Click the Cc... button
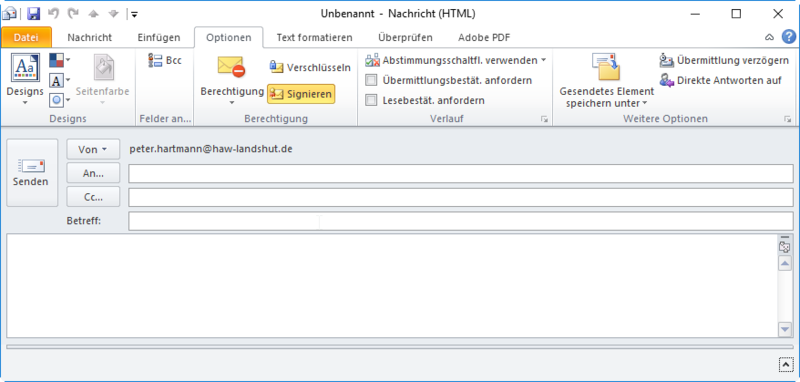The height and width of the screenshot is (382, 800). point(93,196)
